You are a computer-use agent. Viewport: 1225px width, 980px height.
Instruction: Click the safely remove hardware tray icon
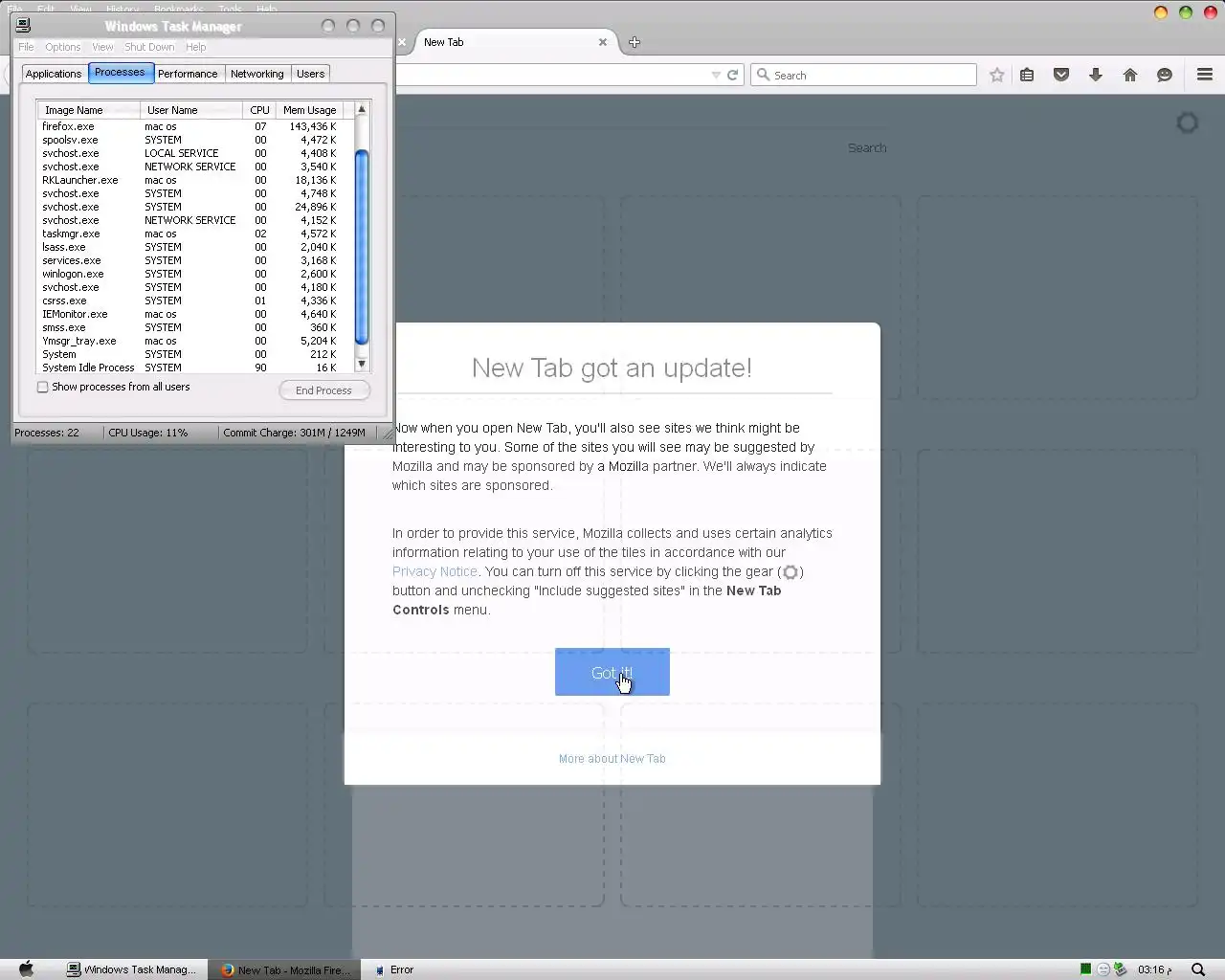[1120, 969]
